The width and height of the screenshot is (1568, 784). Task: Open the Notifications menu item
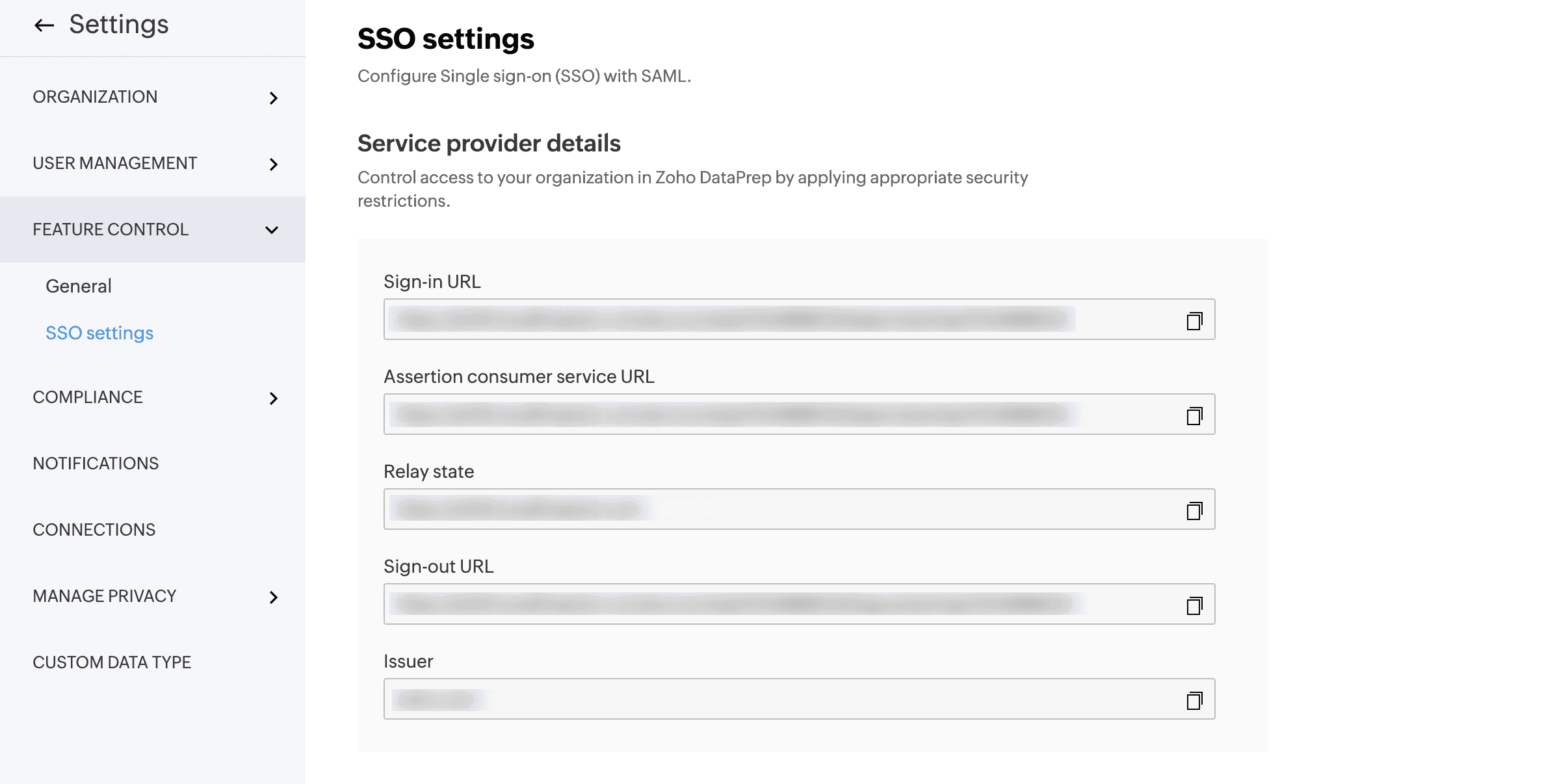click(x=96, y=464)
